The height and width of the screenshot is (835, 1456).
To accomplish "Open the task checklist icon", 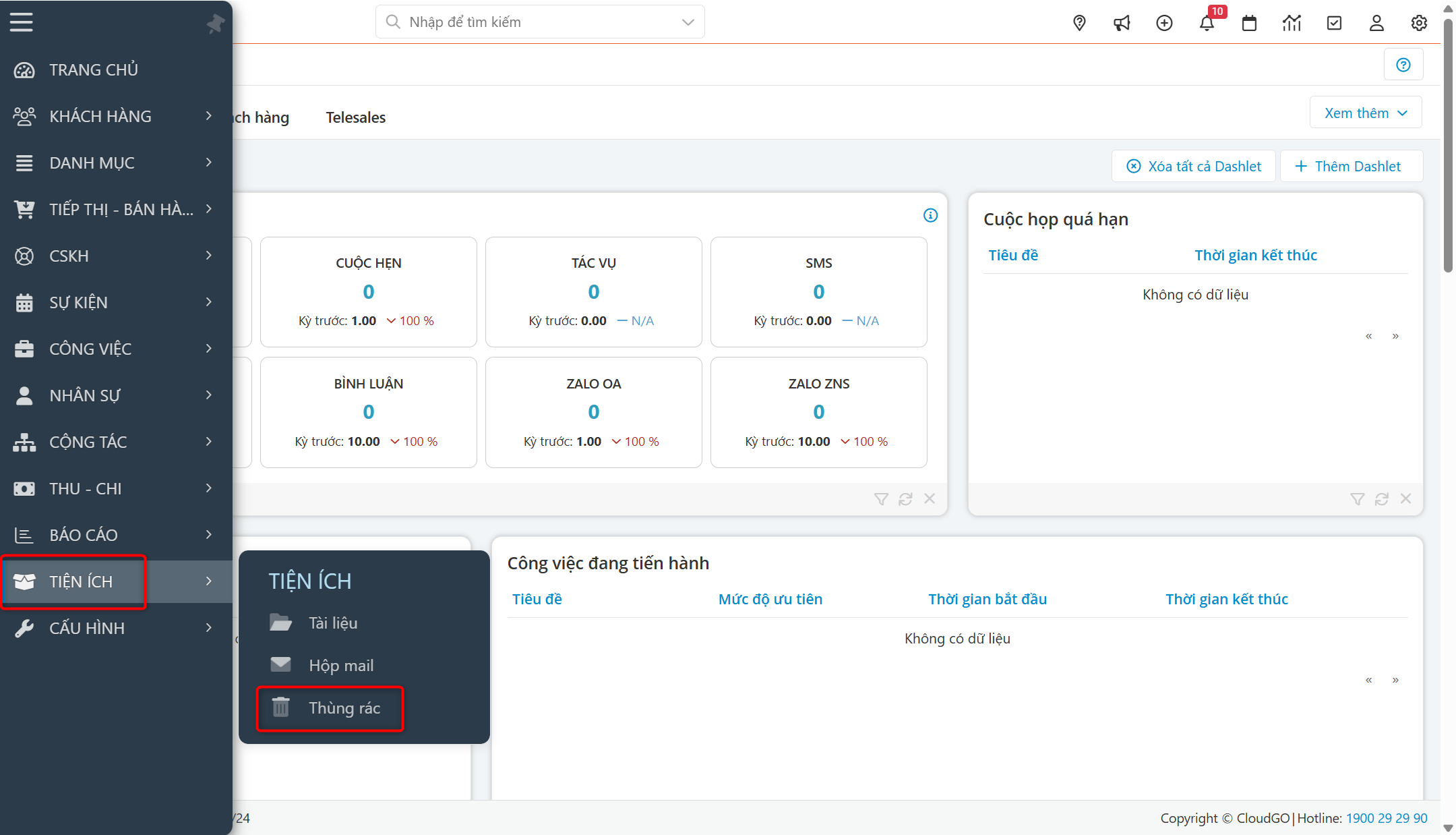I will pos(1334,23).
